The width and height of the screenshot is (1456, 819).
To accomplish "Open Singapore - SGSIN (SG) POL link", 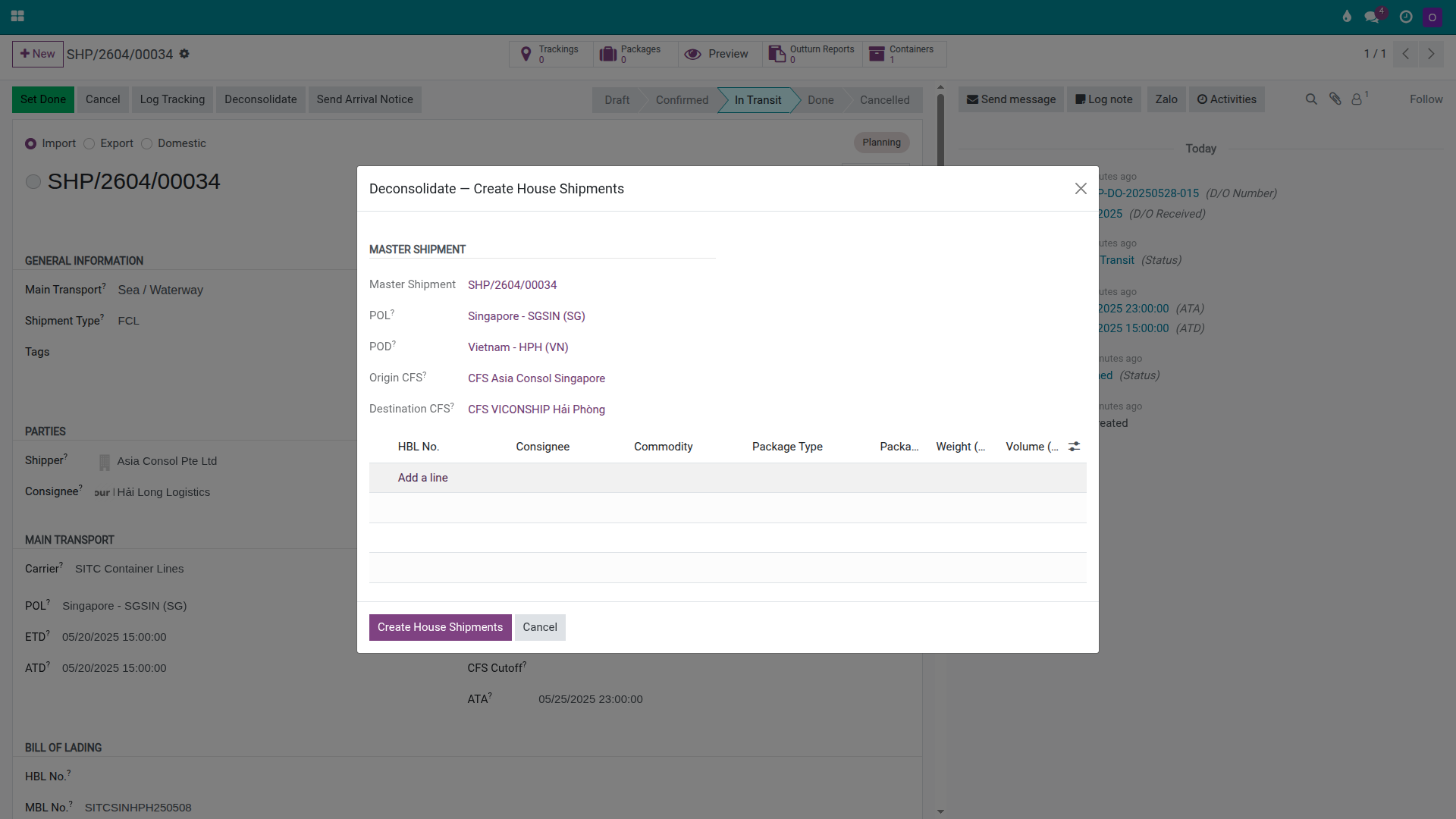I will [526, 316].
